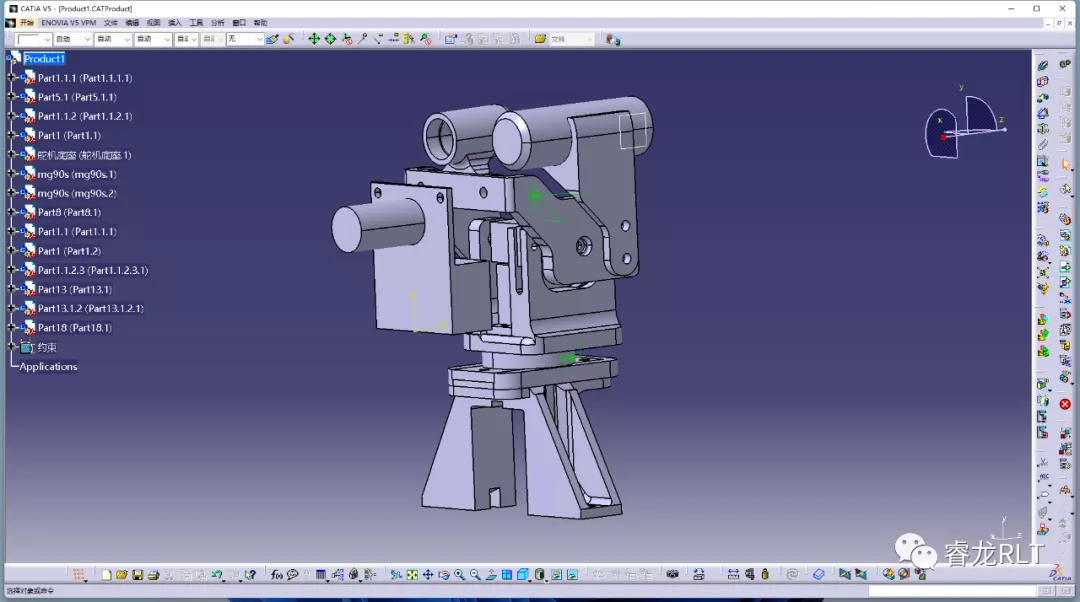
Task: Click the Capture camera icon
Action: [x=672, y=574]
